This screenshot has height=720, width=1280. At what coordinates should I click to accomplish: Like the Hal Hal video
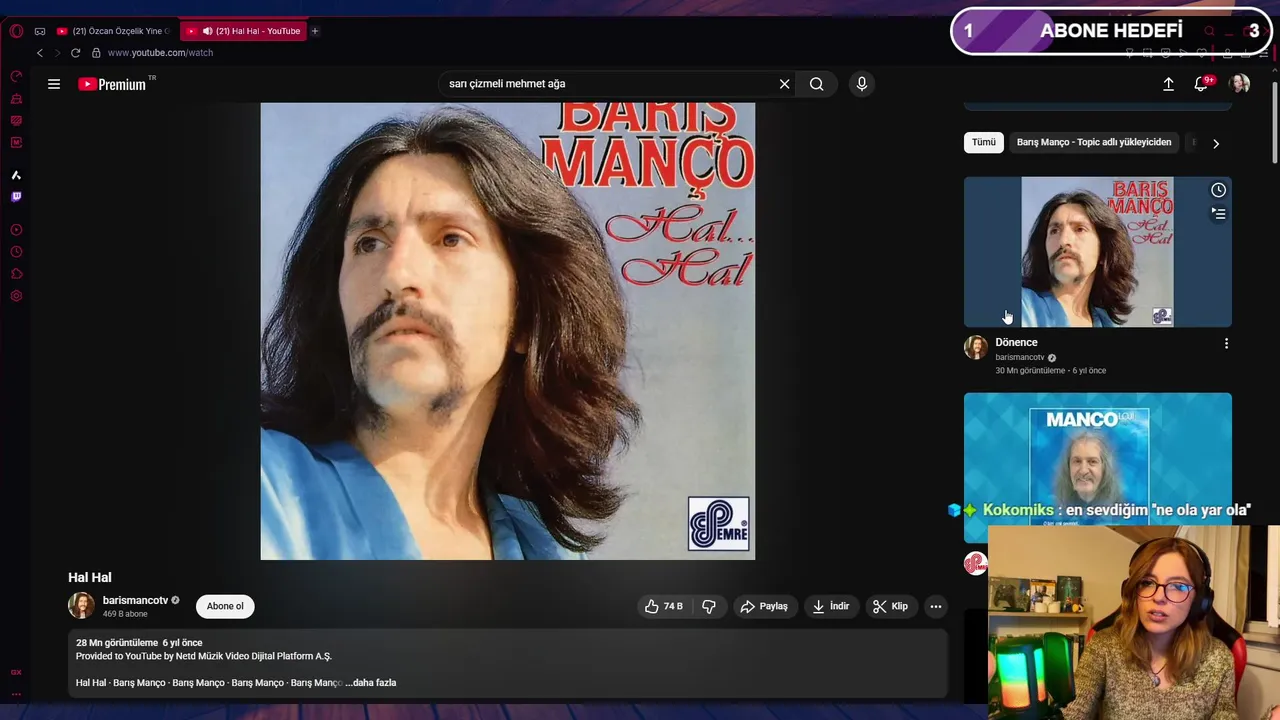click(664, 606)
